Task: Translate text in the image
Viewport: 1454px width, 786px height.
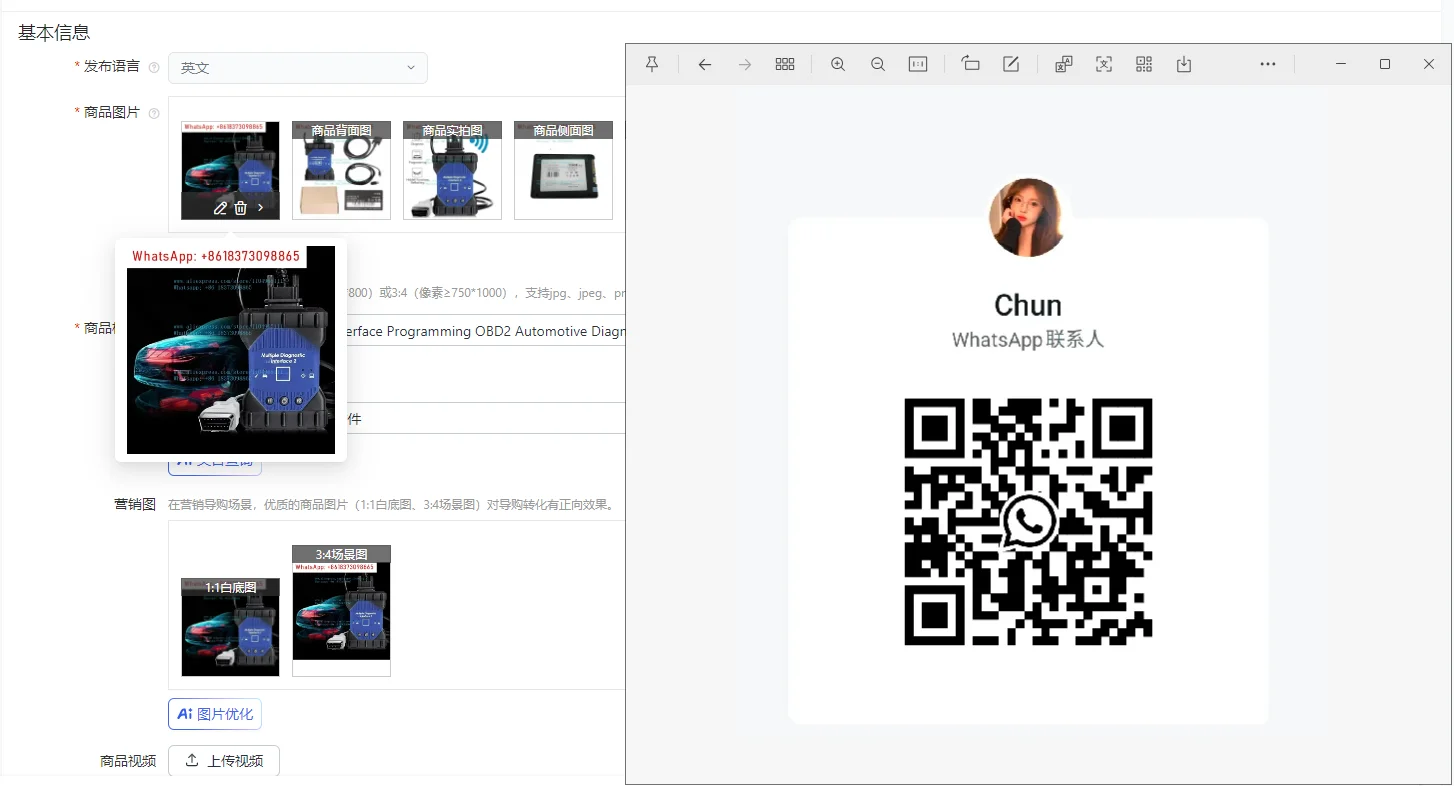Action: tap(1064, 64)
